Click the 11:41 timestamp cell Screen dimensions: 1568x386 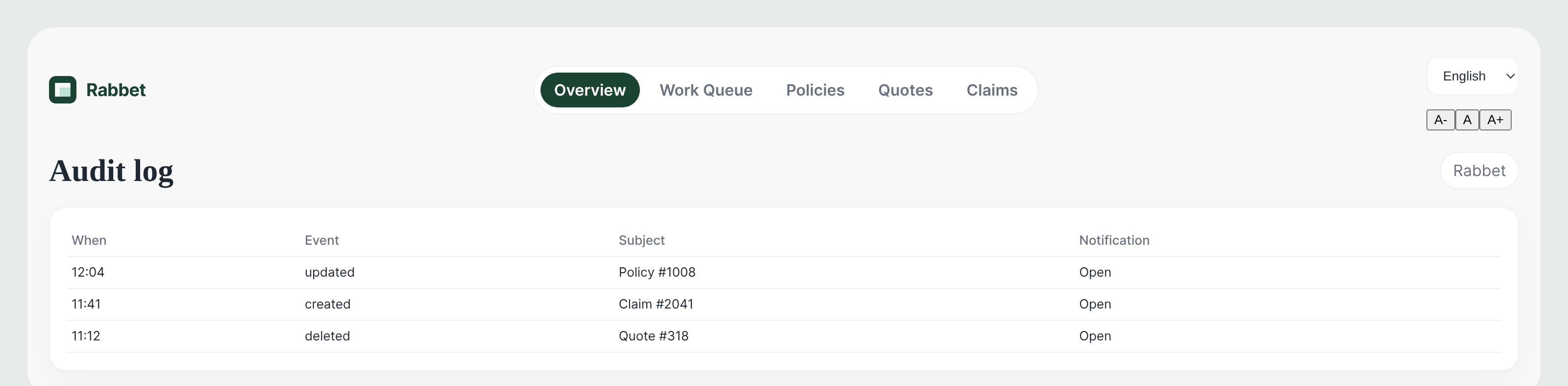click(x=86, y=304)
